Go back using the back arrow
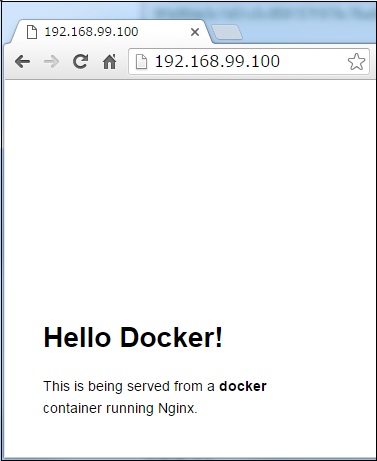This screenshot has height=461, width=377. (22, 62)
